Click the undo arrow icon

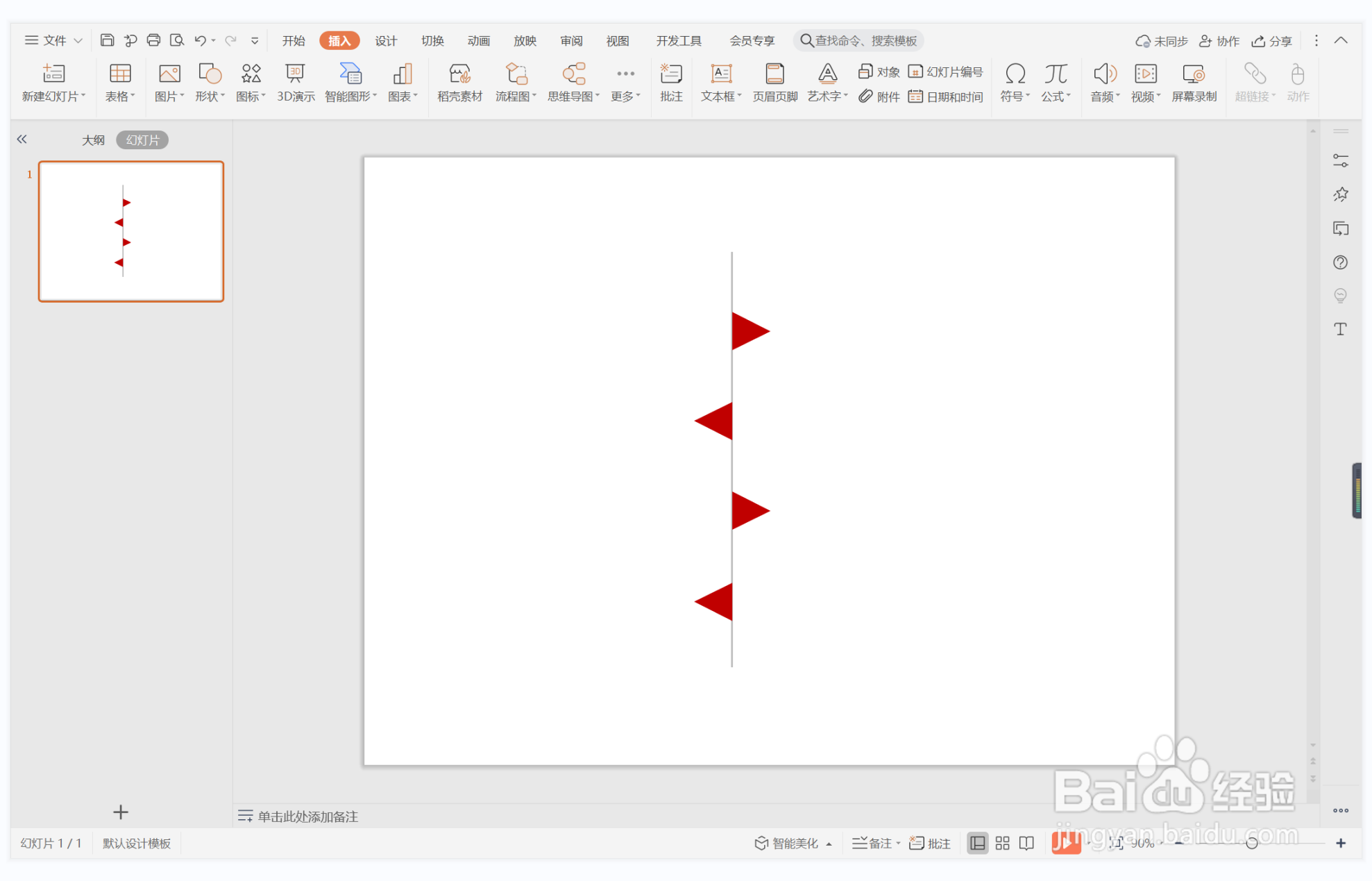tap(200, 40)
